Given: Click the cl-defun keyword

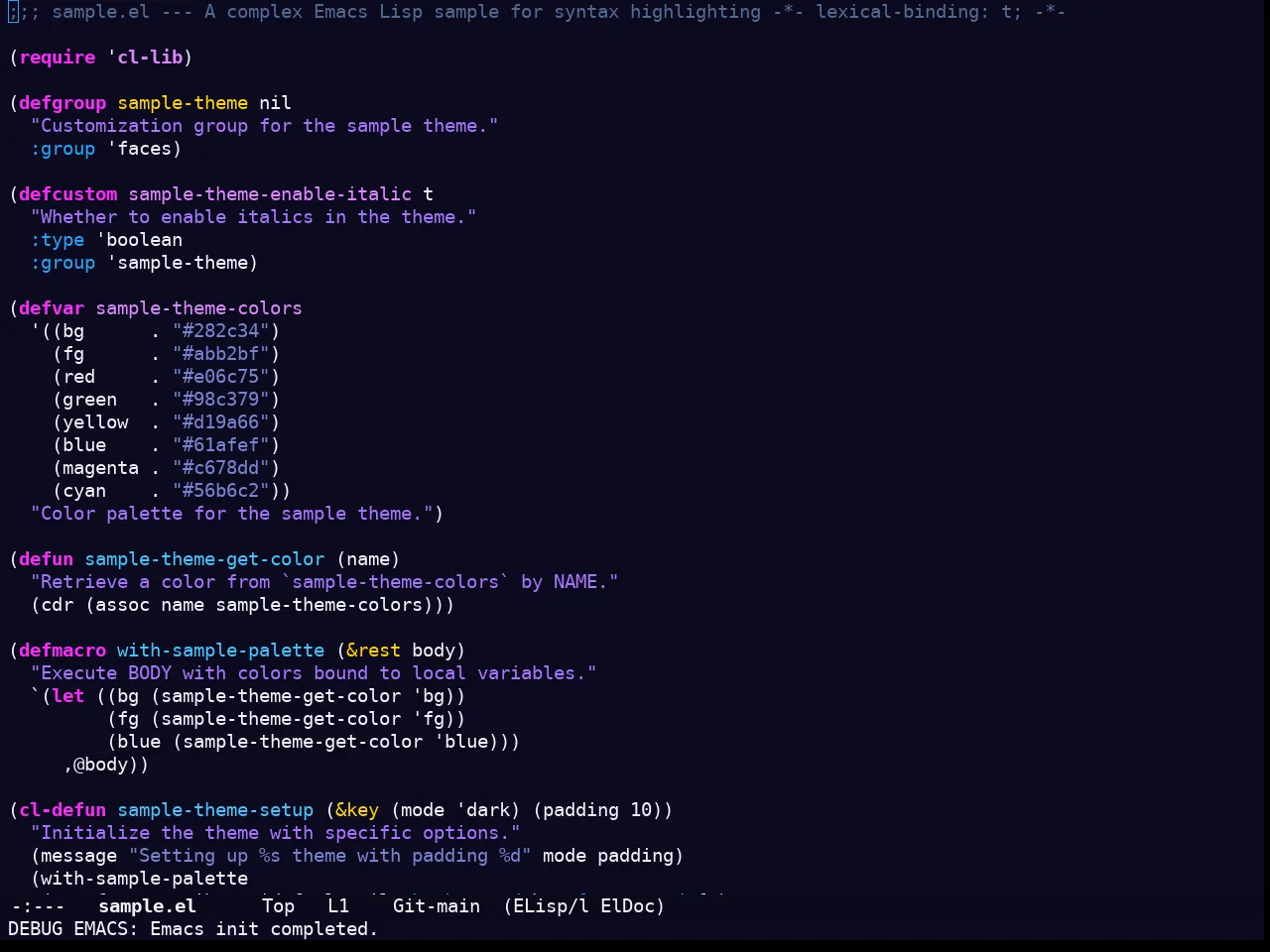Looking at the screenshot, I should (x=63, y=810).
